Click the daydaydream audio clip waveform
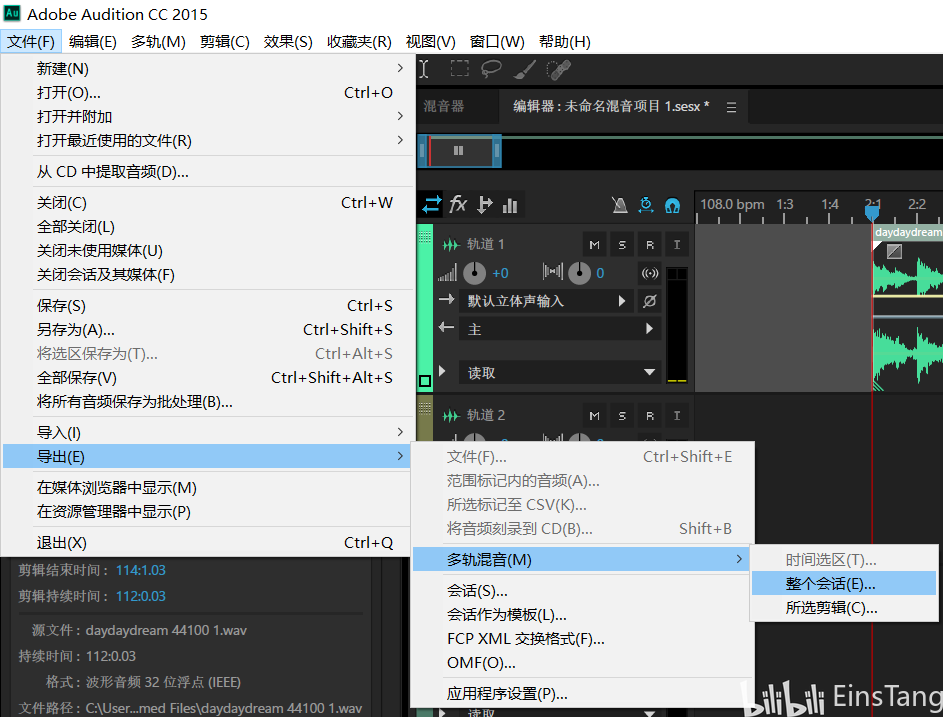This screenshot has height=717, width=943. tap(908, 316)
